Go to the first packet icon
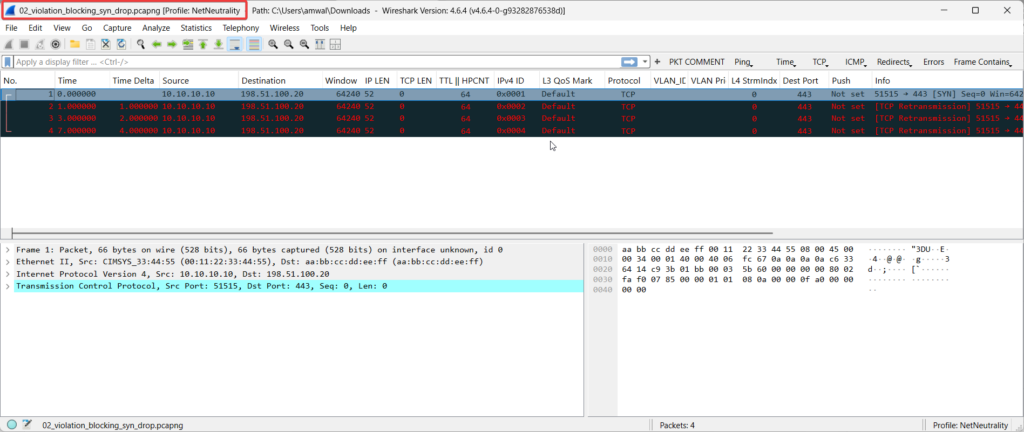The image size is (1024, 432). point(203,44)
